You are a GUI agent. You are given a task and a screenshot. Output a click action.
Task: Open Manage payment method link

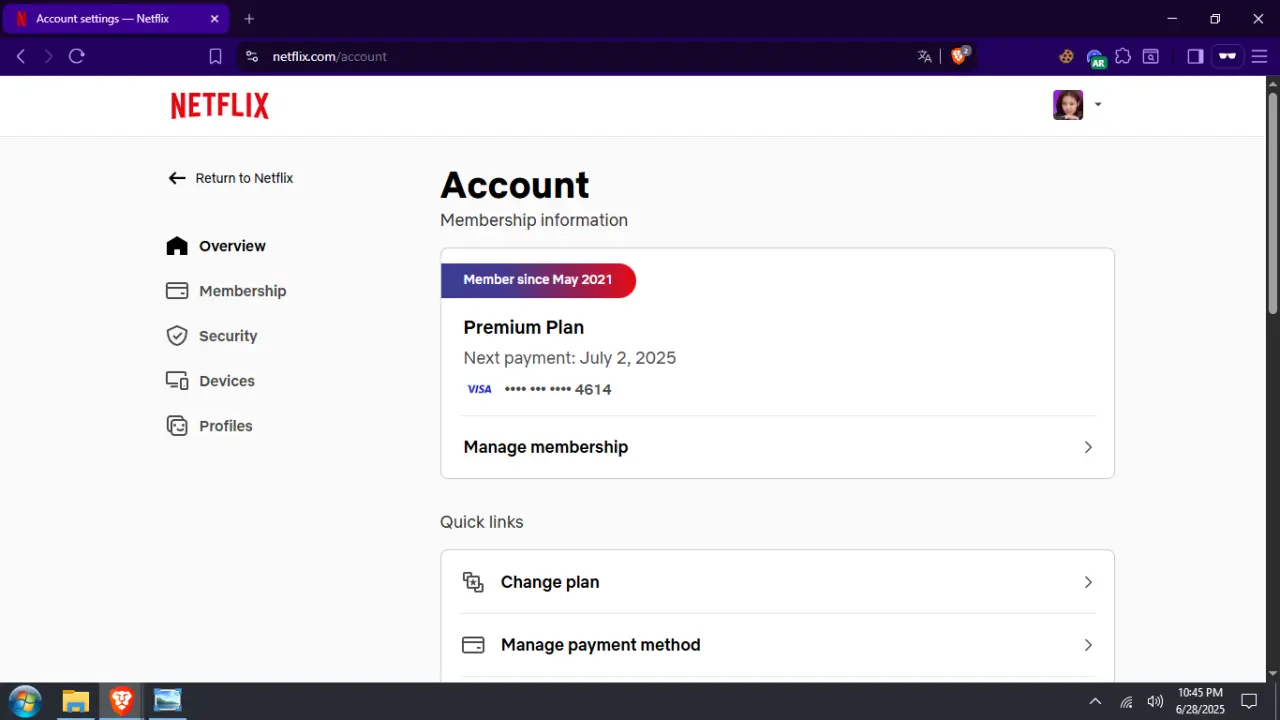pos(777,645)
